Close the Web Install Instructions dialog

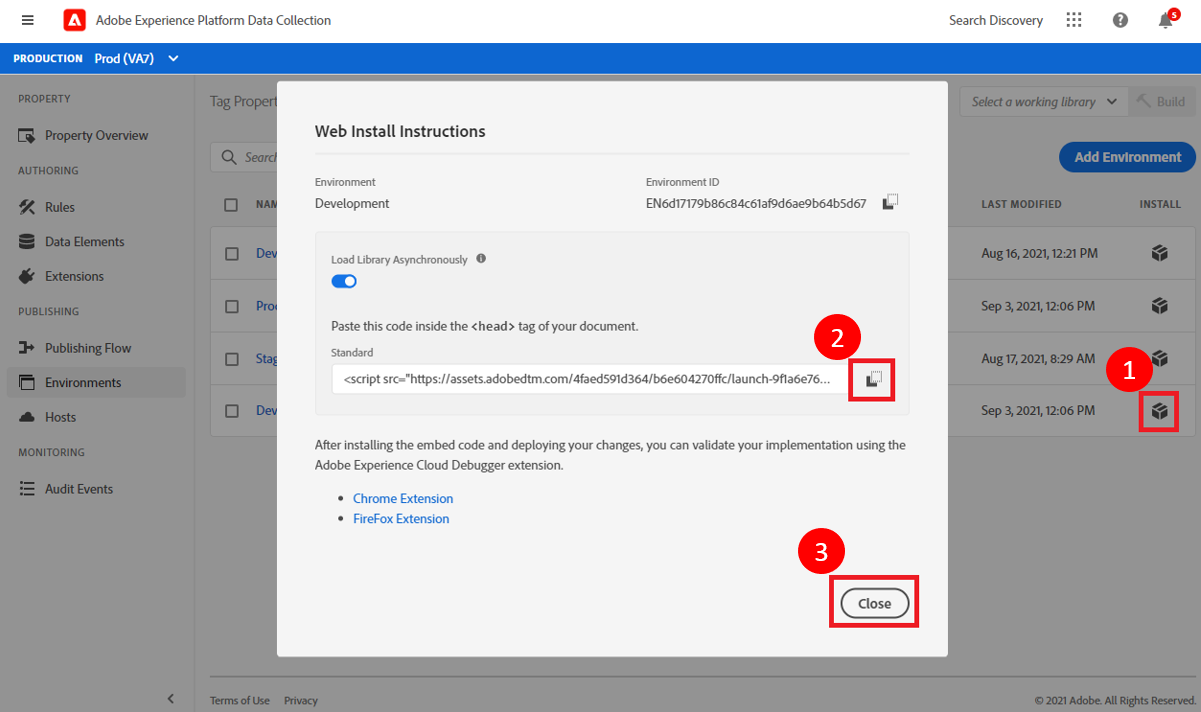pos(874,603)
